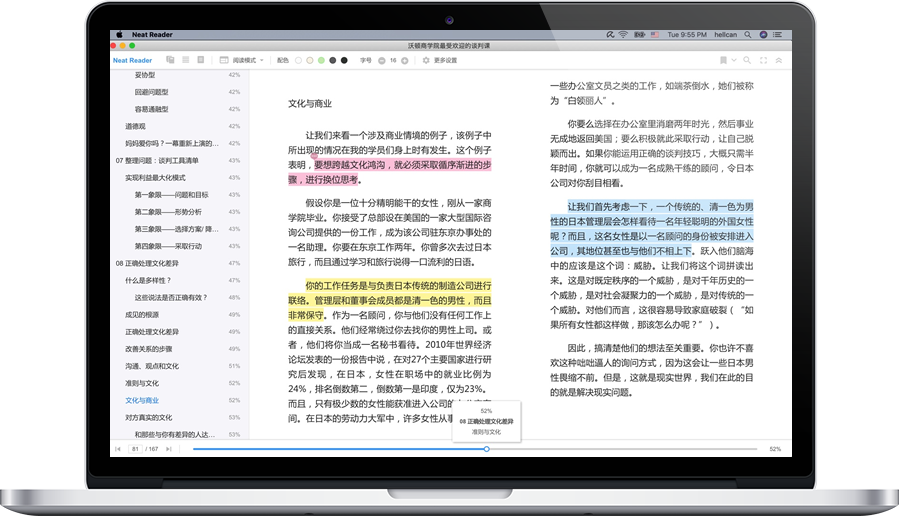Select the white color theme
Screen dimensions: 899x516
point(297,60)
